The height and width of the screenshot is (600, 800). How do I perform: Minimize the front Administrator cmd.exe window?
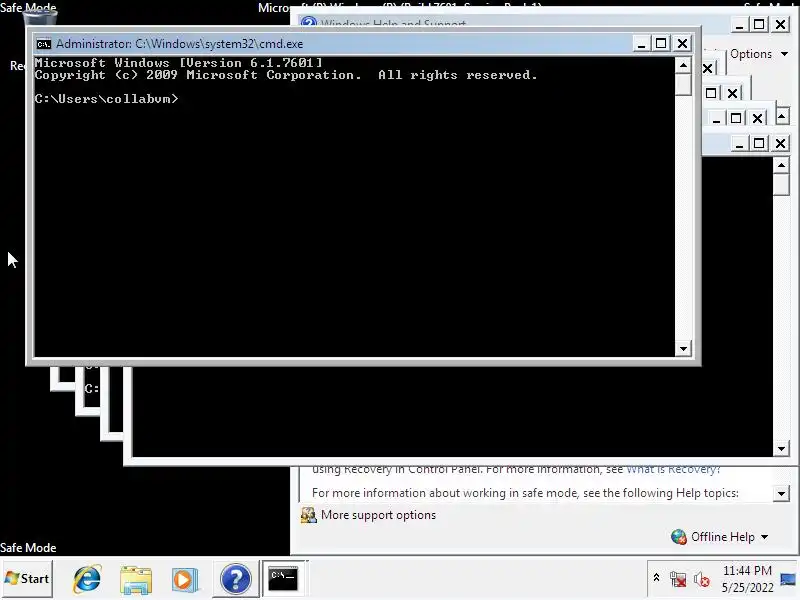coord(641,44)
